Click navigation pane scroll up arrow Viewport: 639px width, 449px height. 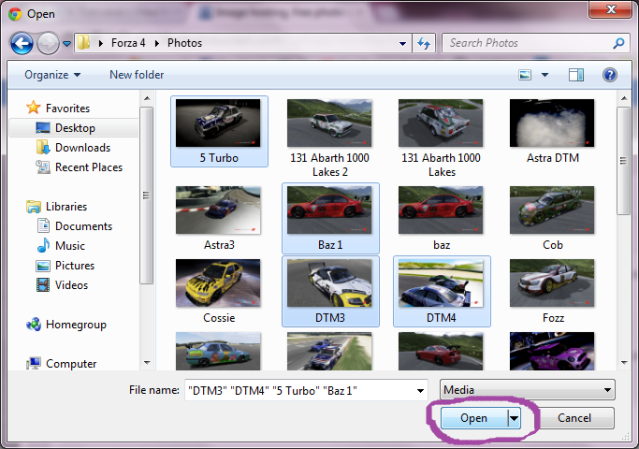click(147, 99)
